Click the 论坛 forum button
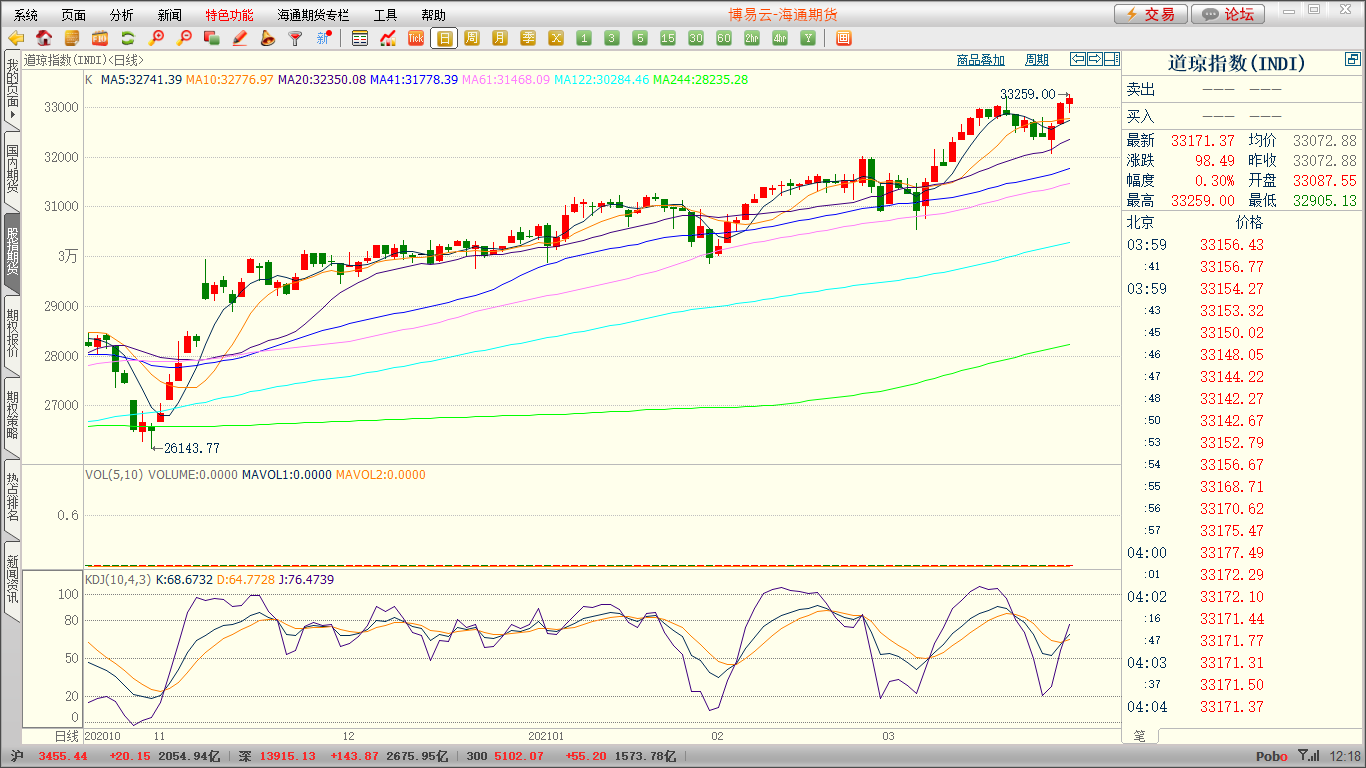The width and height of the screenshot is (1366, 768). (x=1229, y=14)
